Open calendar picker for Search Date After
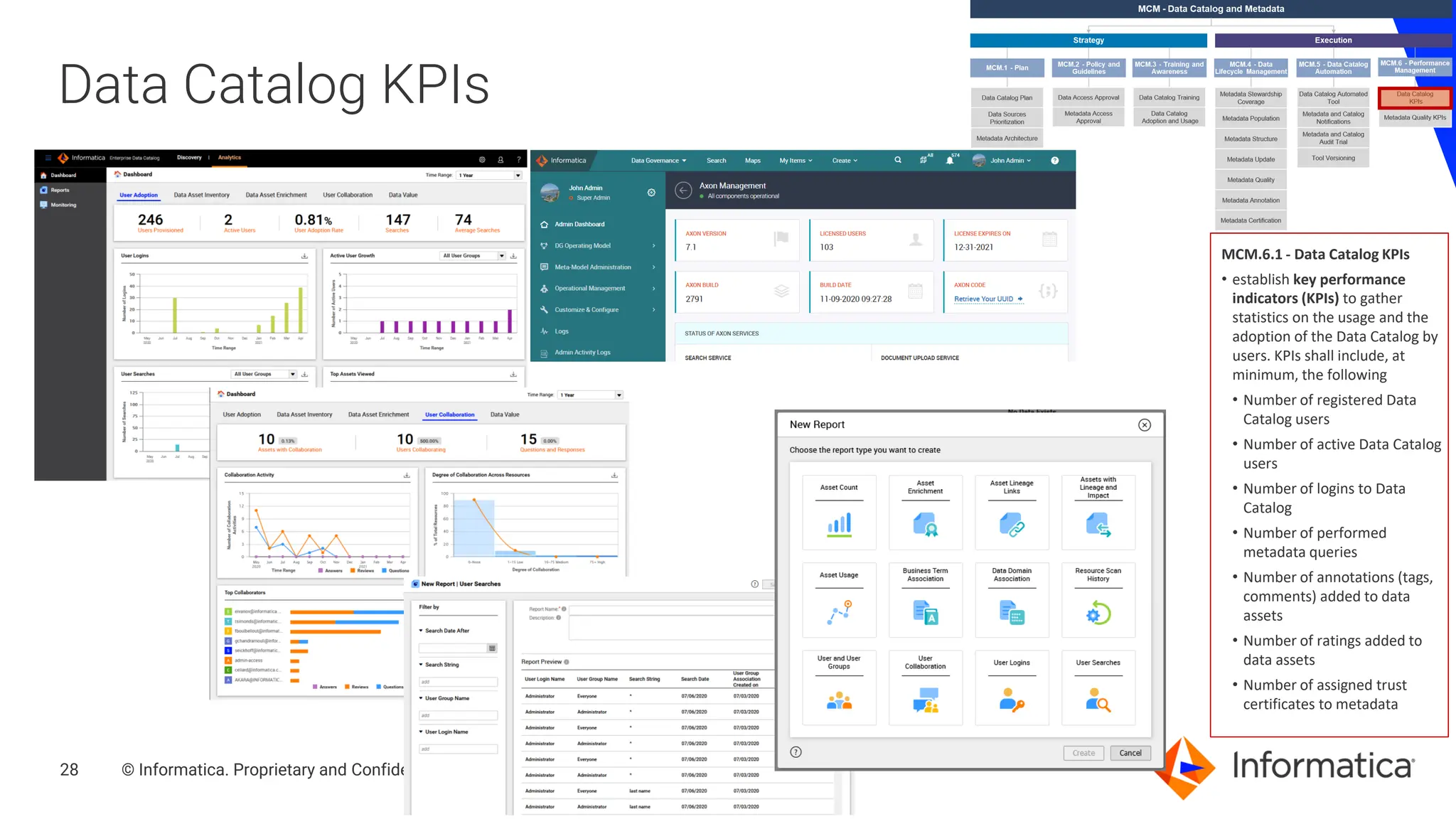The height and width of the screenshot is (819, 1456). 492,648
